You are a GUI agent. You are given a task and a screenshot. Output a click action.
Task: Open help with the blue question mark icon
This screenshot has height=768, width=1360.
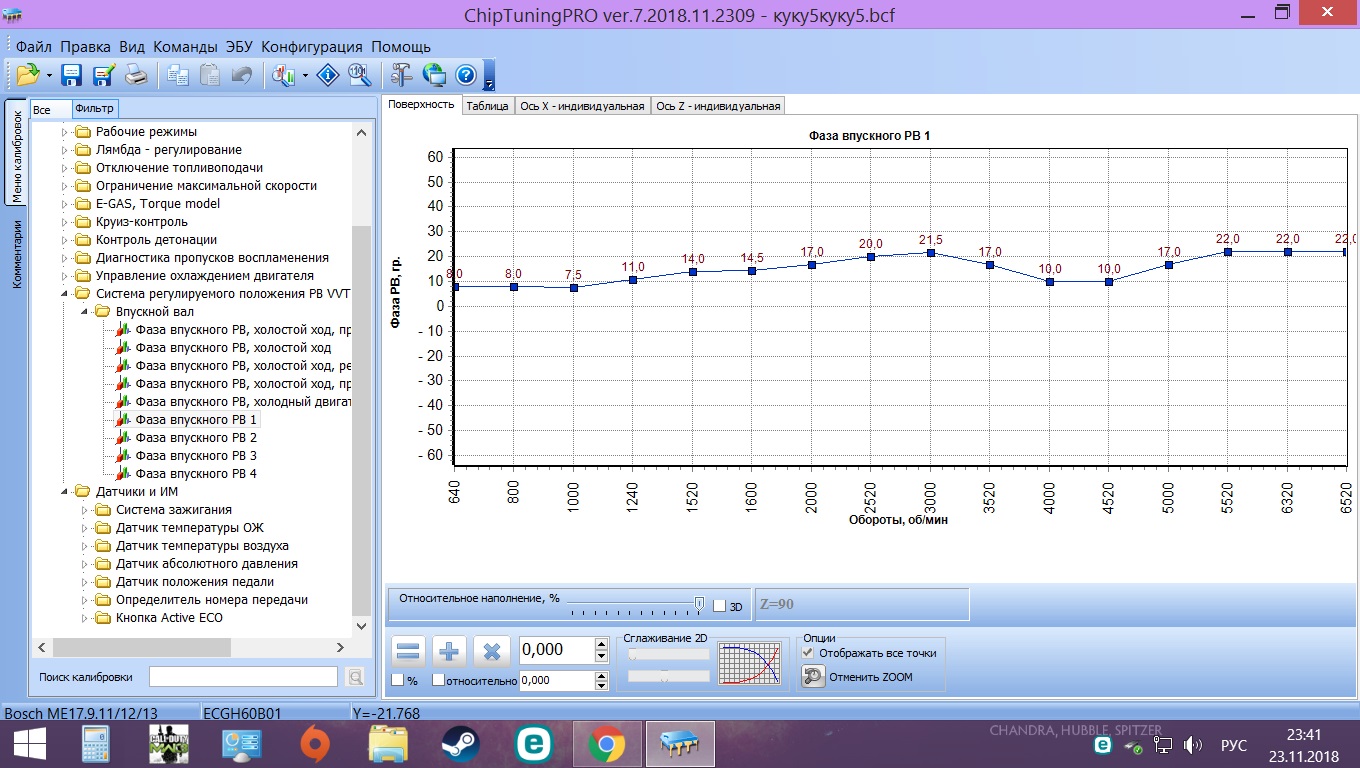(465, 75)
